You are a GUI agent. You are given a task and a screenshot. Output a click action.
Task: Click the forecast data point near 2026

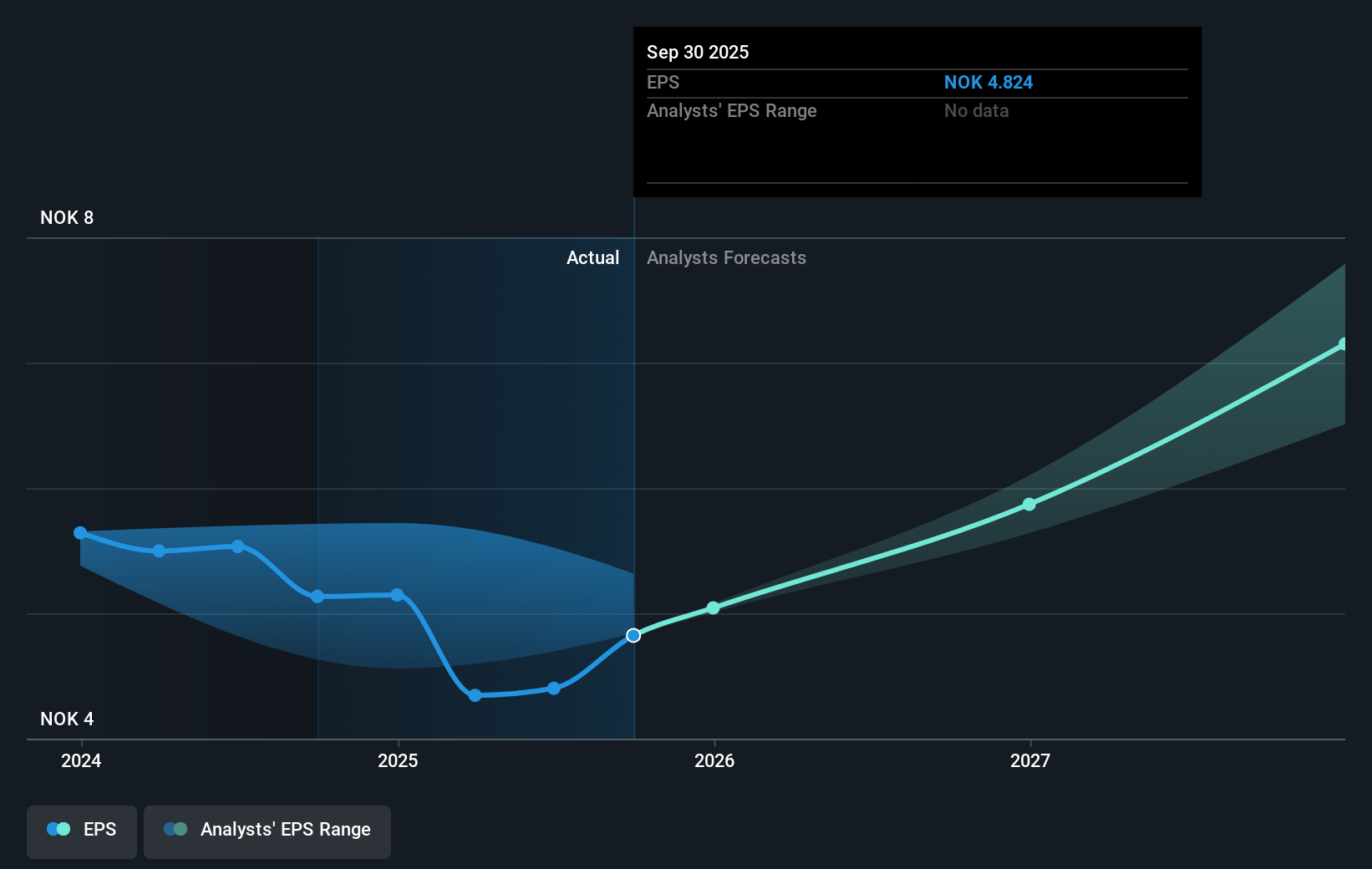[x=713, y=608]
